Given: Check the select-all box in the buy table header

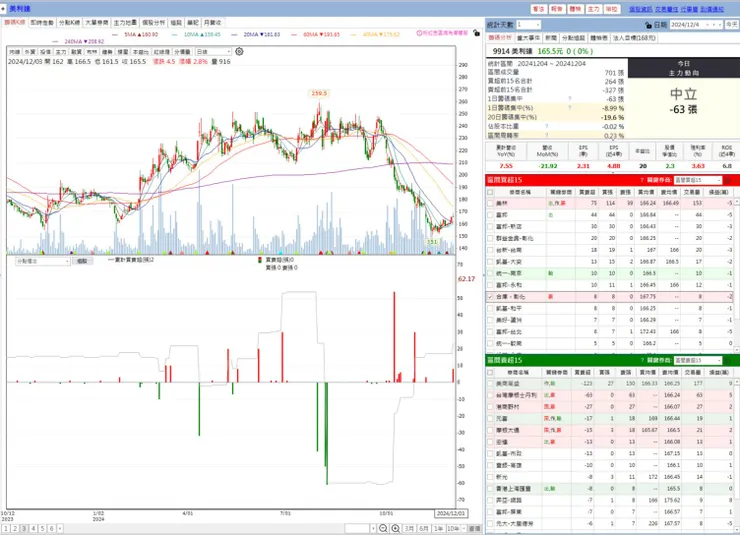Looking at the screenshot, I should (490, 192).
